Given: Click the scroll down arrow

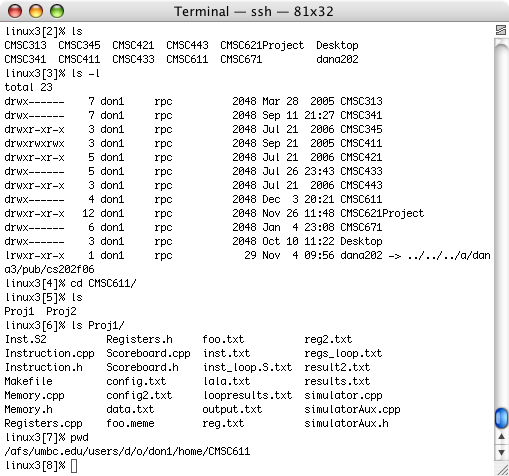Looking at the screenshot, I should pos(501,452).
